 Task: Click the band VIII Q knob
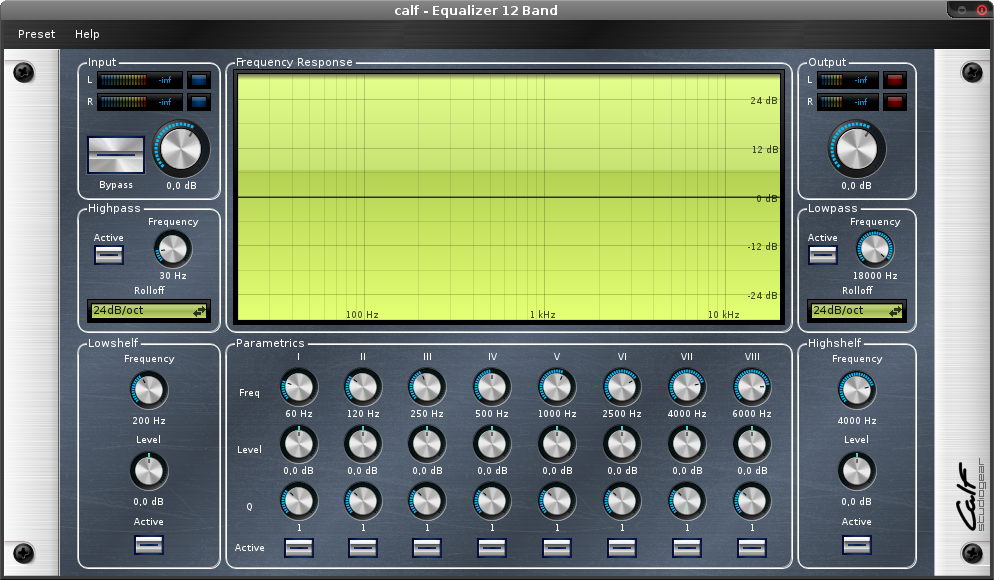752,500
